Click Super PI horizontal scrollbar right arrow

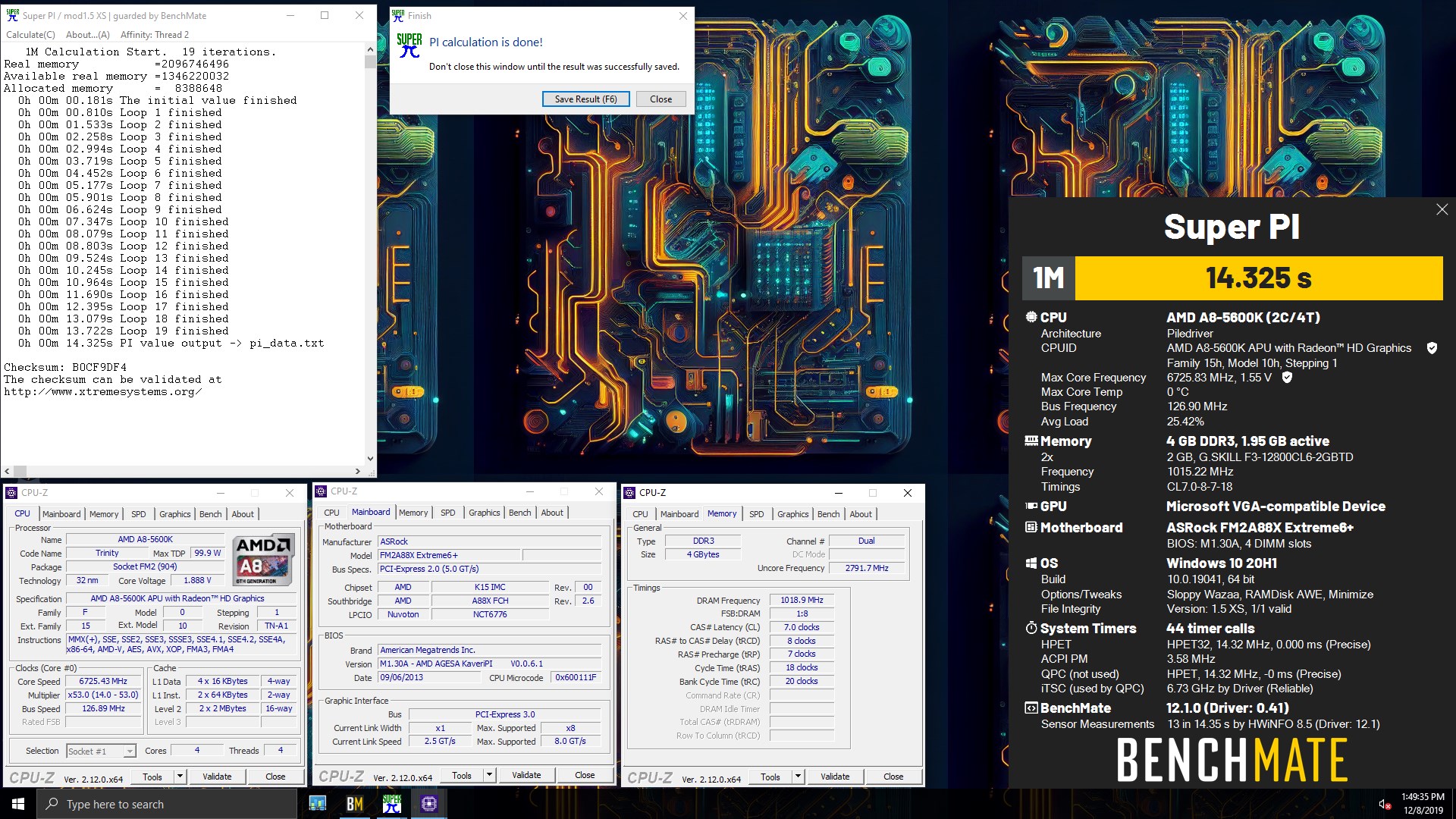[x=358, y=471]
